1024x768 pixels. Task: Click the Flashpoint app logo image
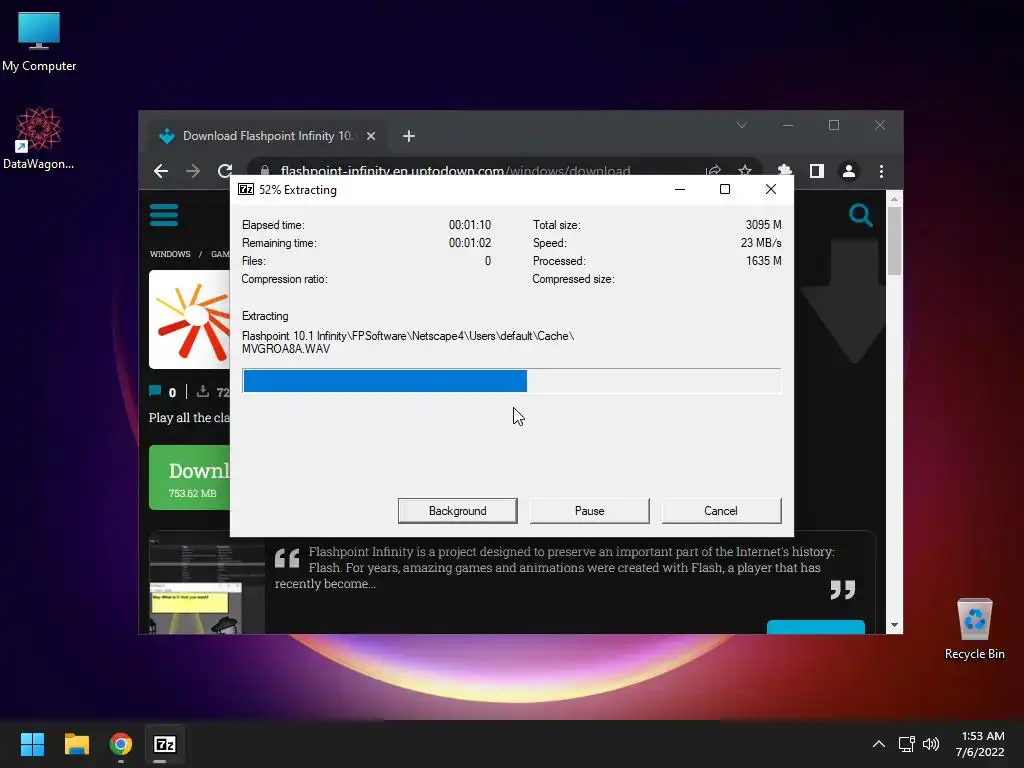click(189, 319)
